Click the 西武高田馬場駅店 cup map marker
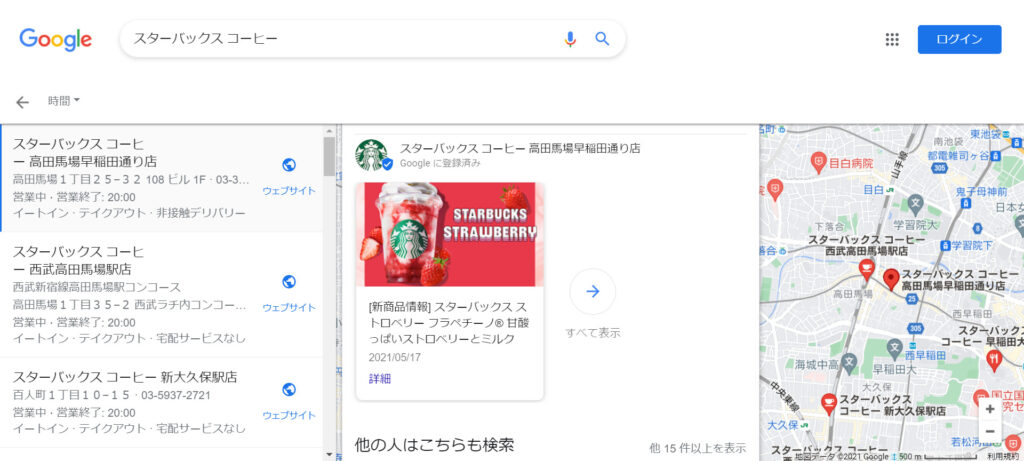The width and height of the screenshot is (1024, 461). pyautogui.click(x=867, y=268)
